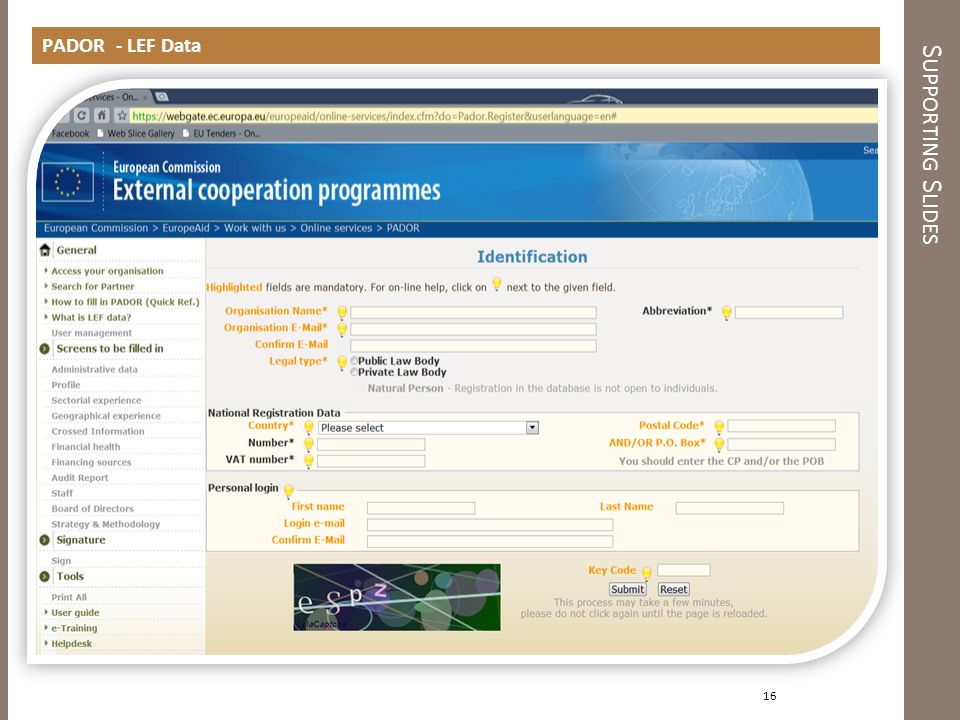Click the First name input field
960x720 pixels.
click(421, 508)
